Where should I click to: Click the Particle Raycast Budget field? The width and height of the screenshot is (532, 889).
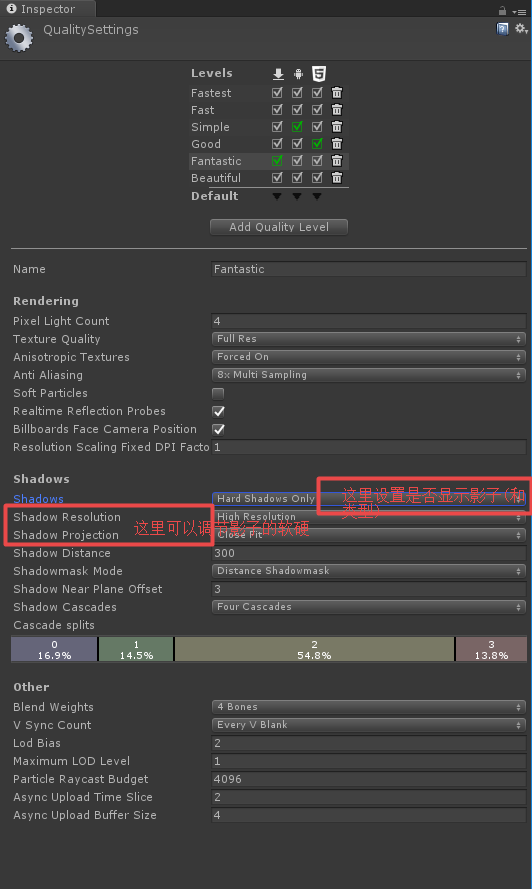(x=369, y=780)
